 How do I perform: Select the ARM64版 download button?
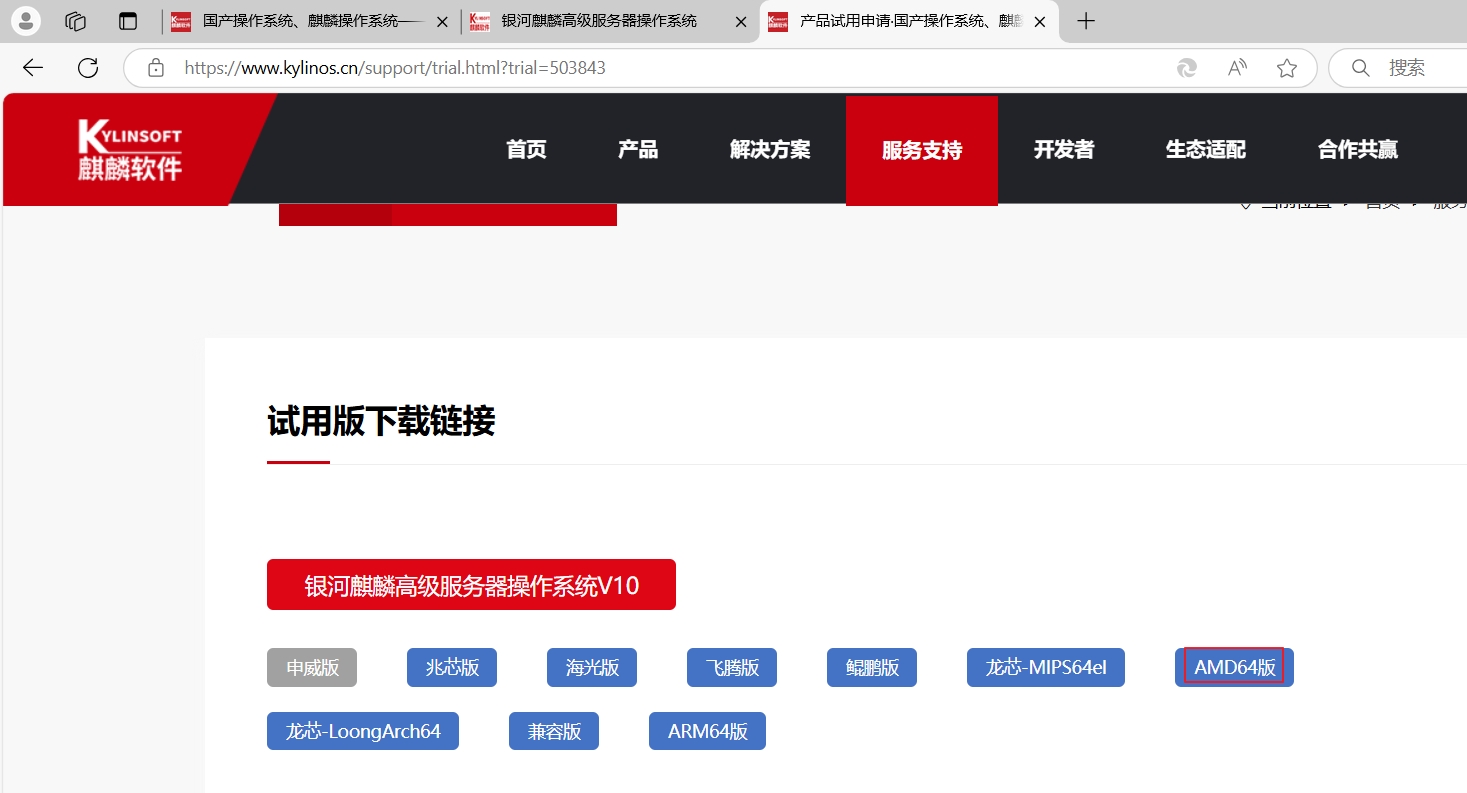(707, 731)
